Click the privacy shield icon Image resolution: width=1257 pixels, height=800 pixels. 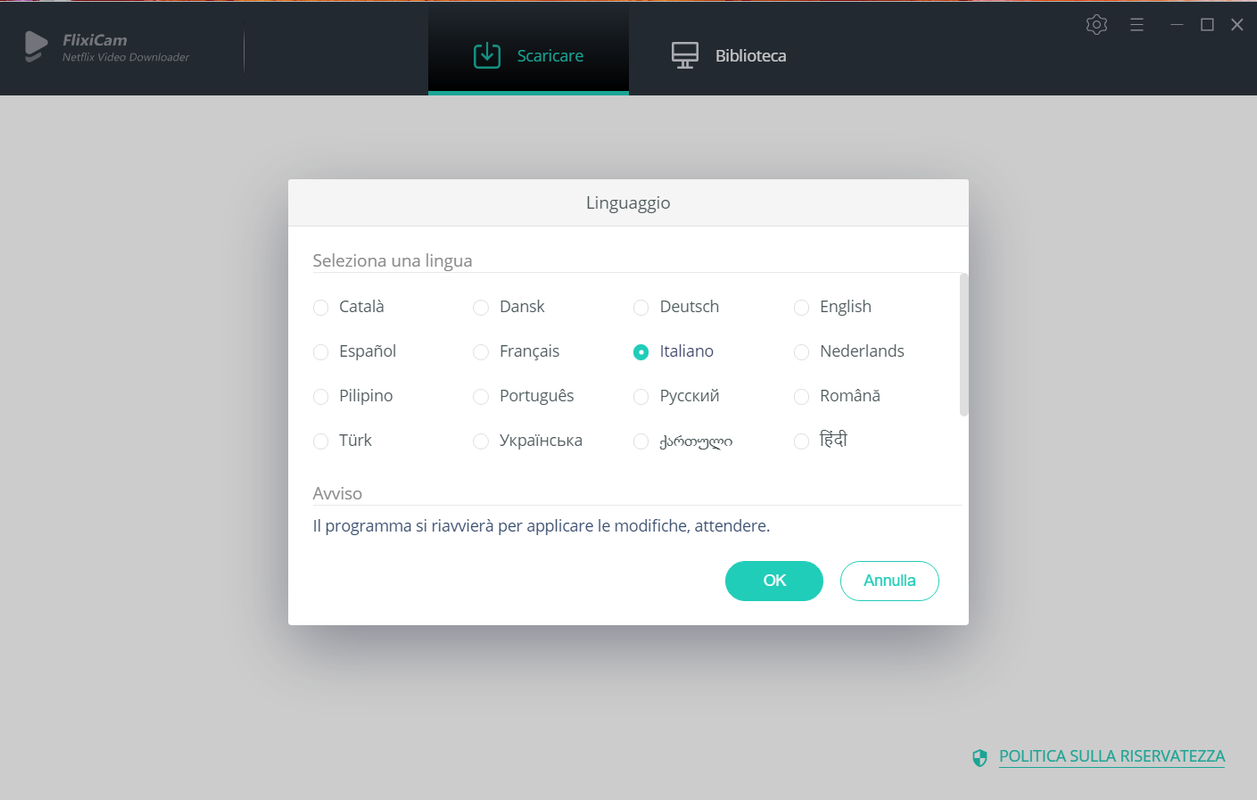[x=980, y=758]
